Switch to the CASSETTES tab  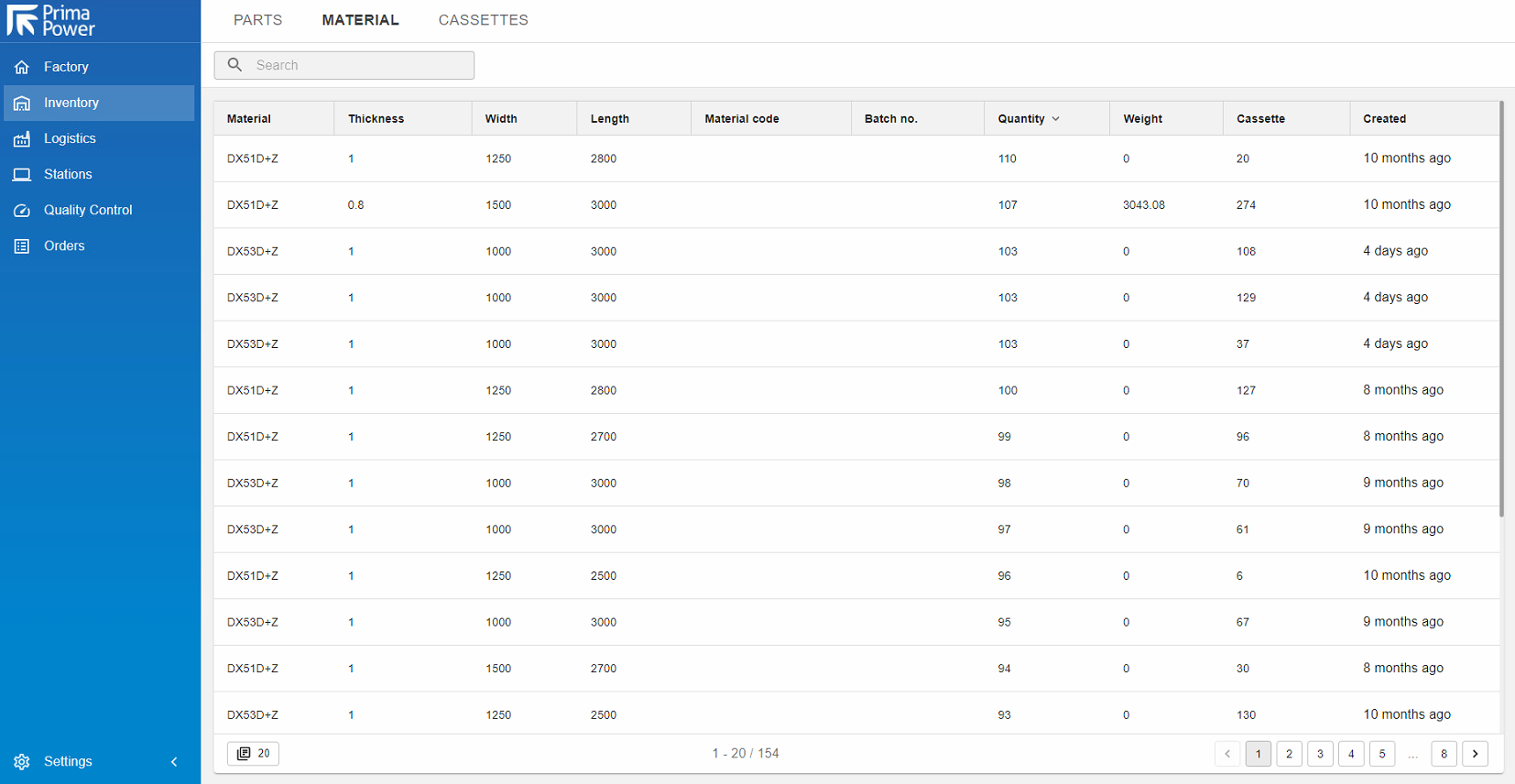(483, 20)
